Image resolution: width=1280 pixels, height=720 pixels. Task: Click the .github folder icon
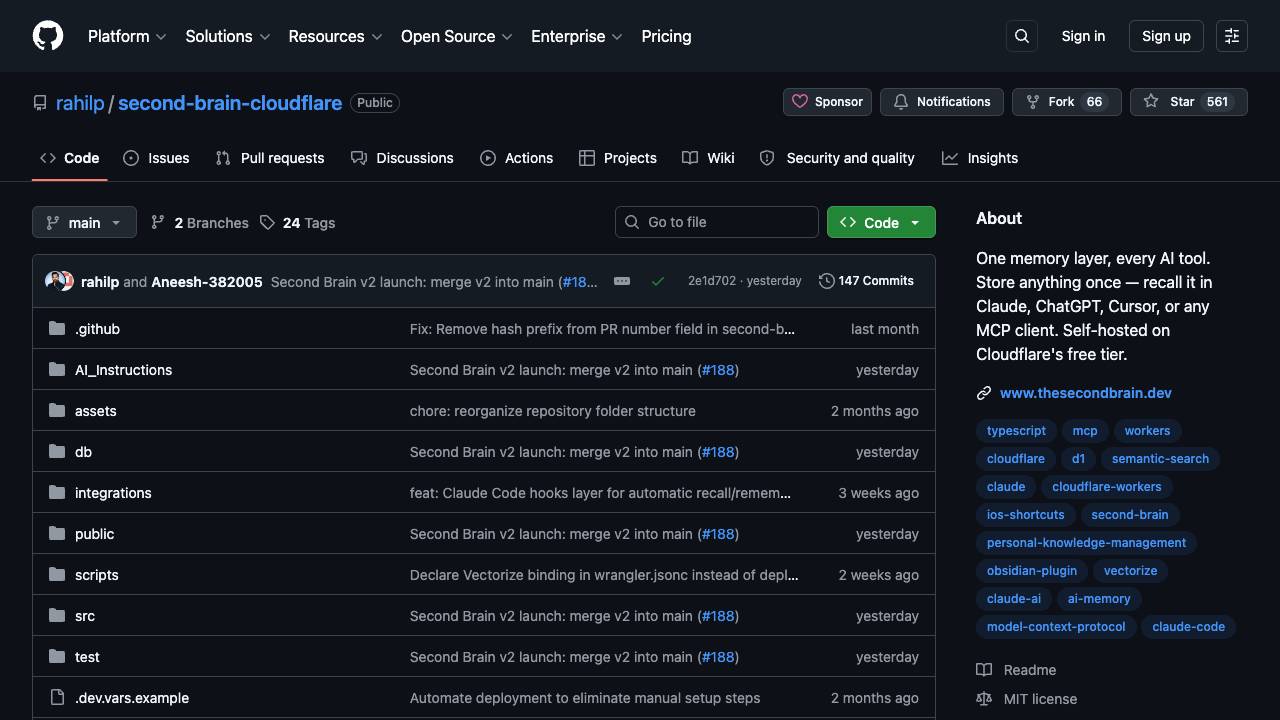(57, 329)
